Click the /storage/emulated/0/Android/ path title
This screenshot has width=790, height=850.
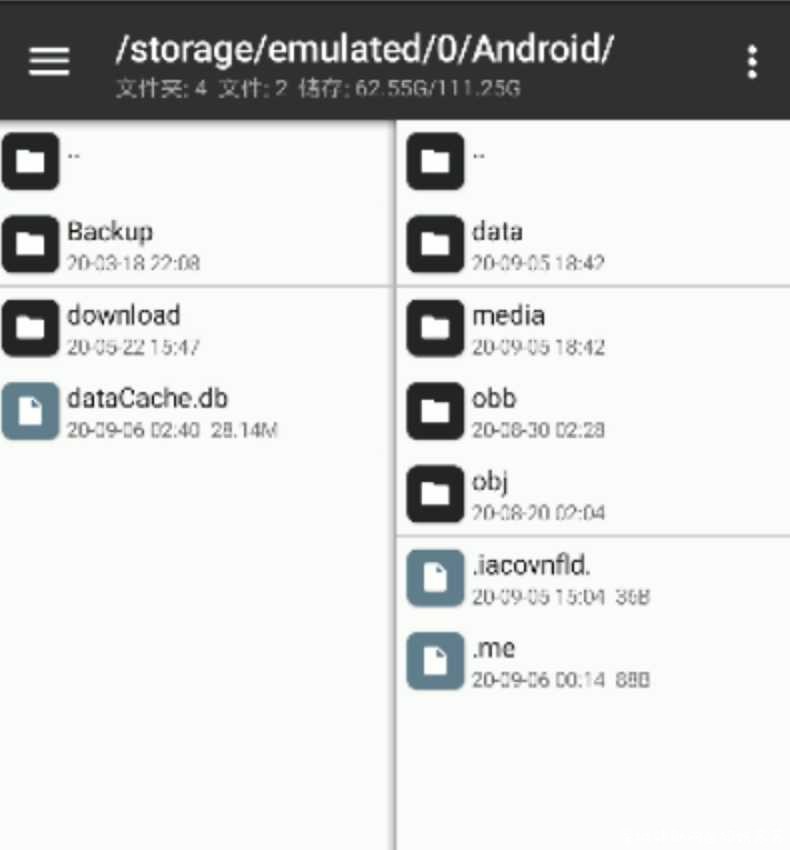[x=364, y=50]
